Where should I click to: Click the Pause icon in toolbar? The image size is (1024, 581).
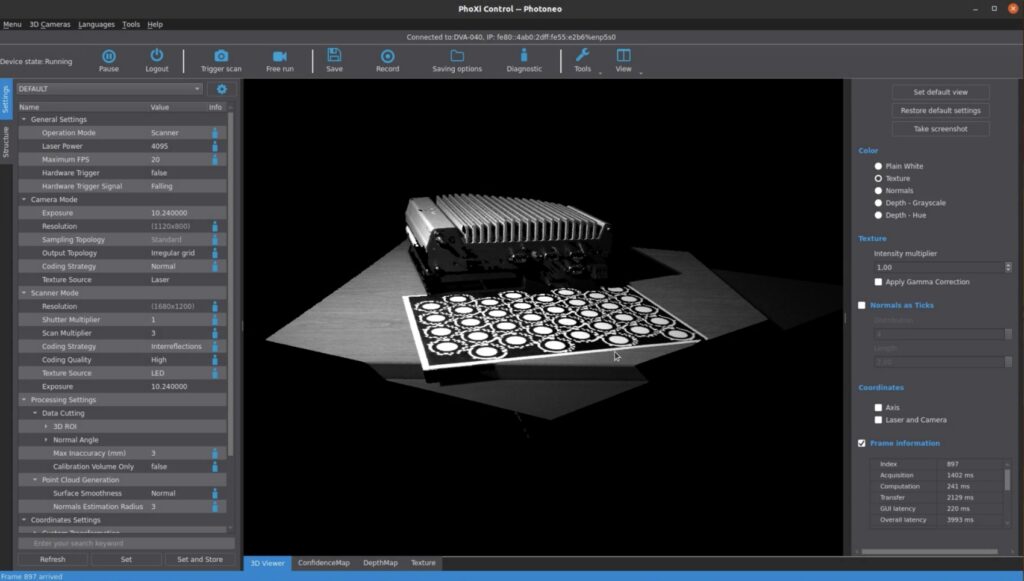click(x=109, y=56)
